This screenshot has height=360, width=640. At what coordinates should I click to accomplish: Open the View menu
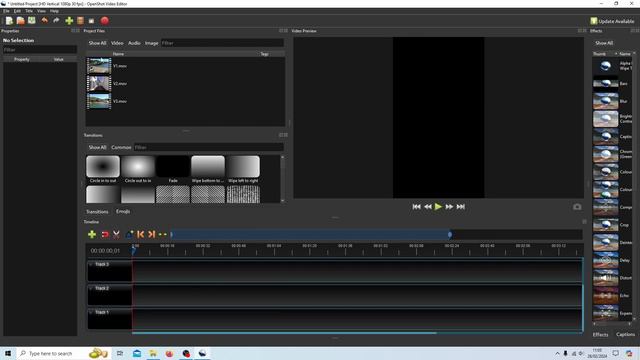tap(41, 11)
